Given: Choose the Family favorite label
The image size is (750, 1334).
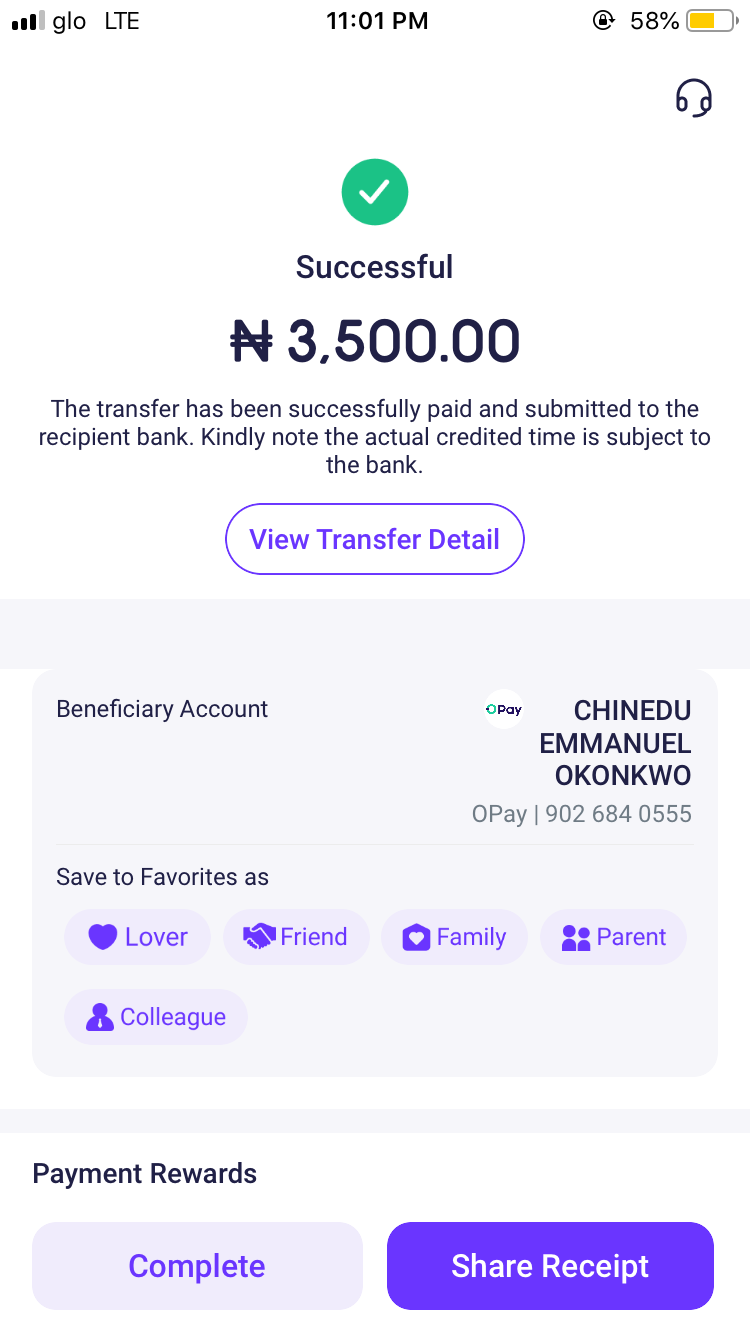Looking at the screenshot, I should pyautogui.click(x=455, y=937).
